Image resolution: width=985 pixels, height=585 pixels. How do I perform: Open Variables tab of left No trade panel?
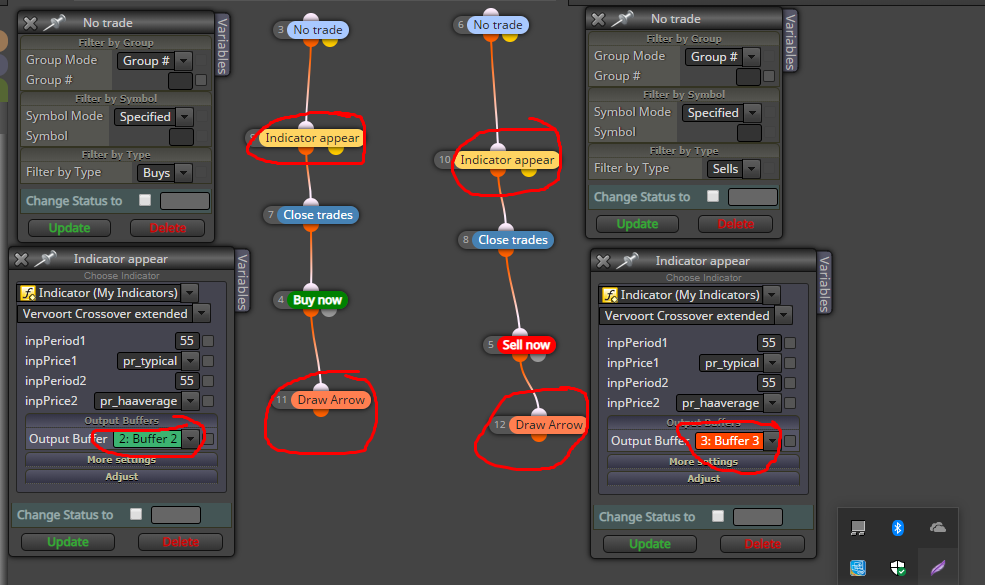click(222, 46)
